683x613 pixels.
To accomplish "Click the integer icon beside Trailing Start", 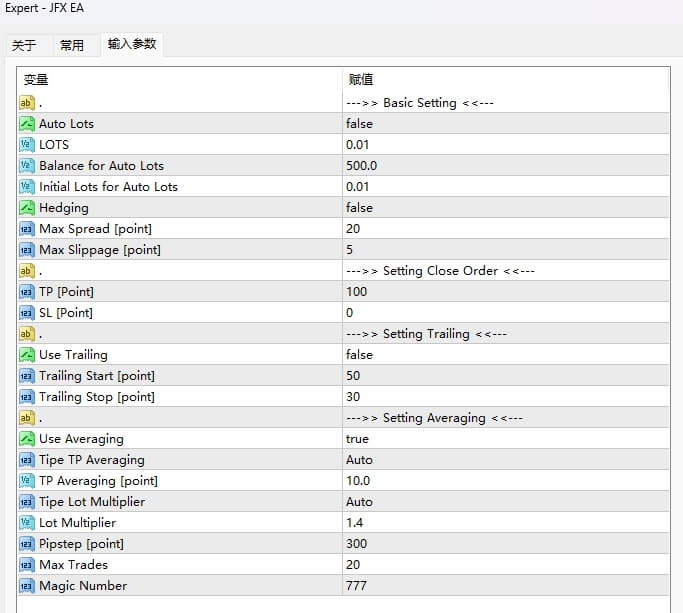I will tap(27, 376).
